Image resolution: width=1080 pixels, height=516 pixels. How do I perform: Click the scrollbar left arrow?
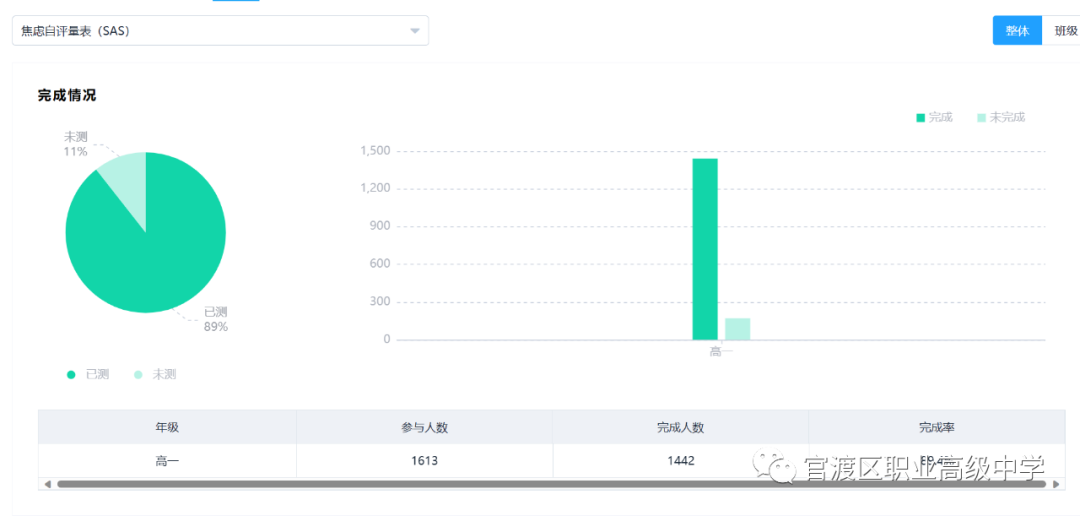[47, 484]
